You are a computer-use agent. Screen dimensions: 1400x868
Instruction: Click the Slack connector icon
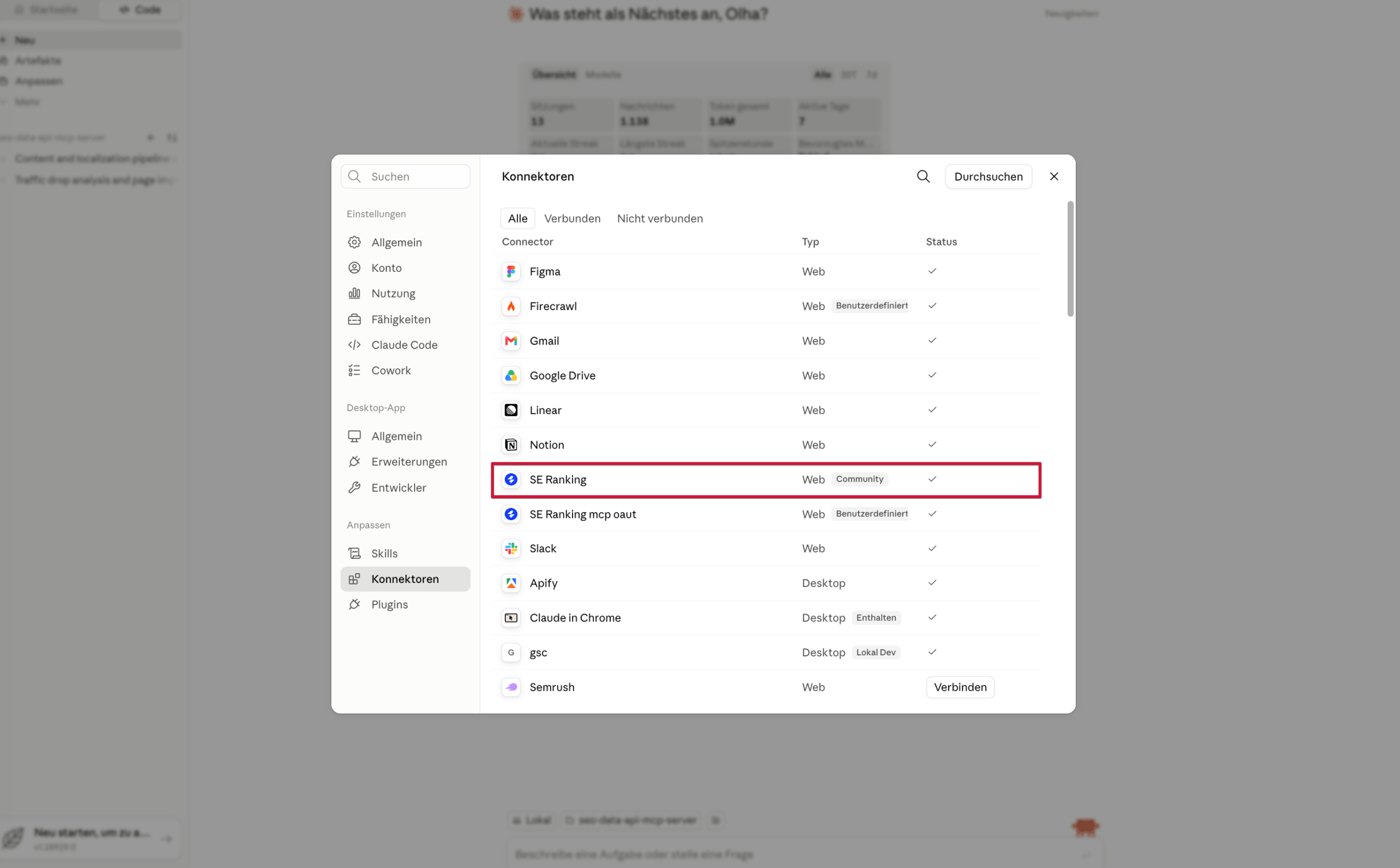[x=511, y=548]
